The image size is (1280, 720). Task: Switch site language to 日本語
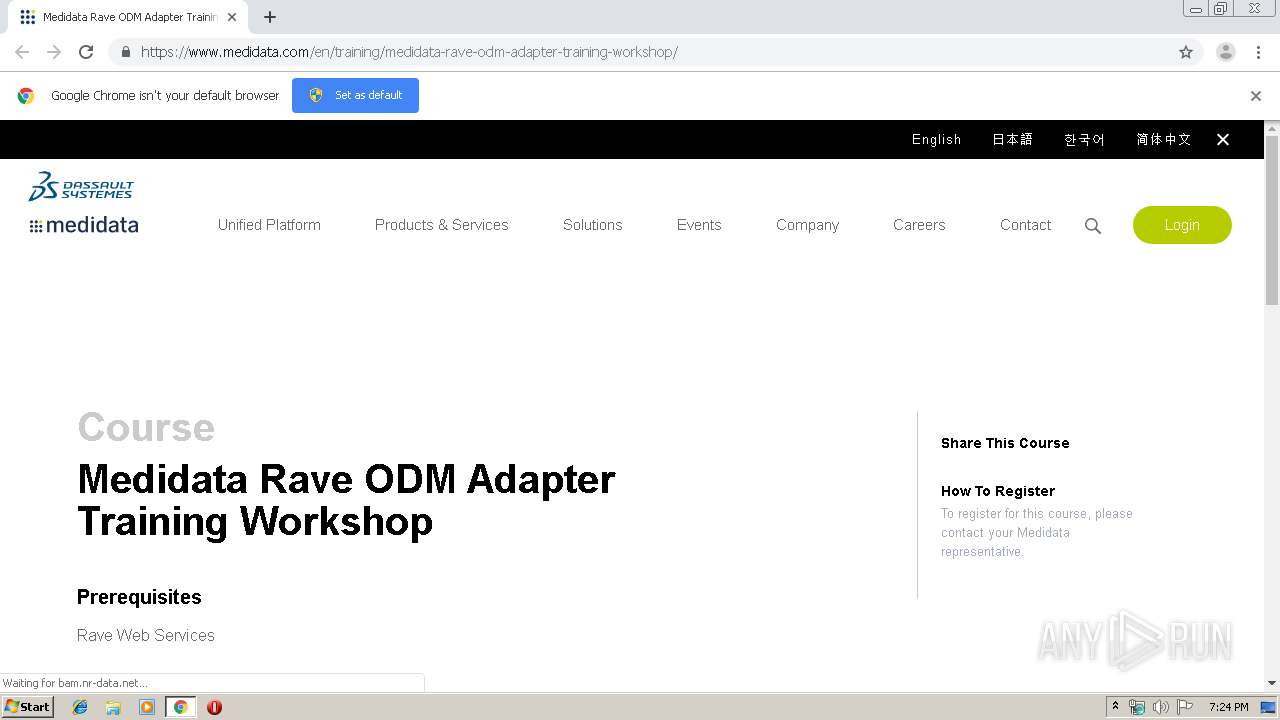pos(1012,140)
